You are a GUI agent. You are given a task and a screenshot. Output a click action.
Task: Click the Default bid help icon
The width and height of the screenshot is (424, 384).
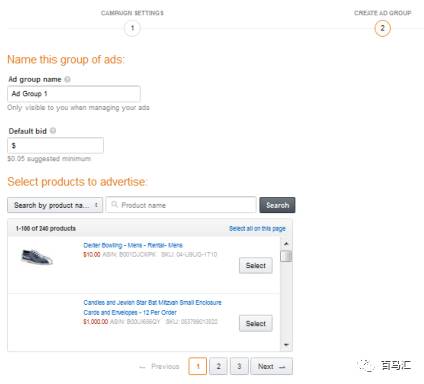coord(53,131)
